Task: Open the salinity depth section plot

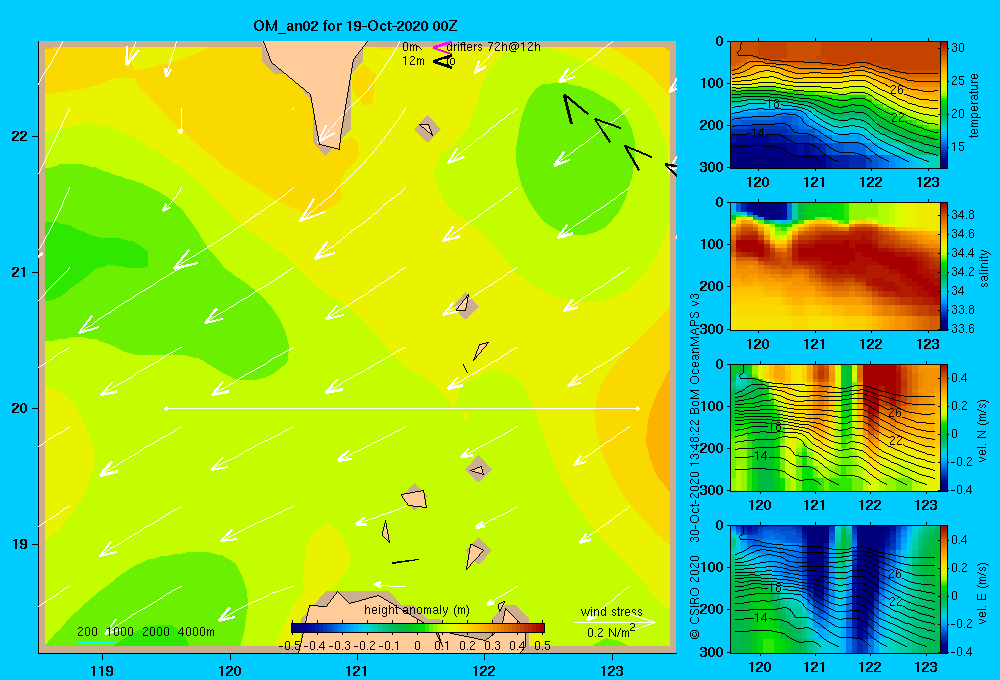Action: click(835, 266)
